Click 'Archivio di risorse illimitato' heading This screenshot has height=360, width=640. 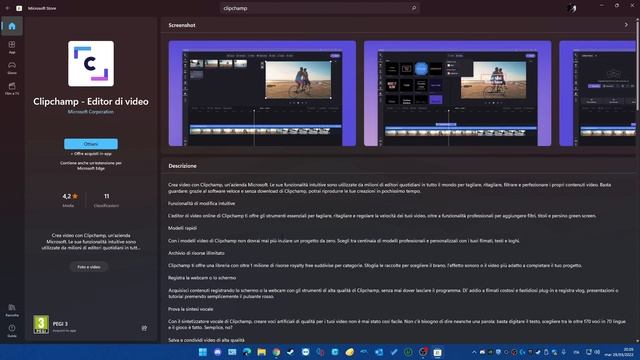pos(196,253)
